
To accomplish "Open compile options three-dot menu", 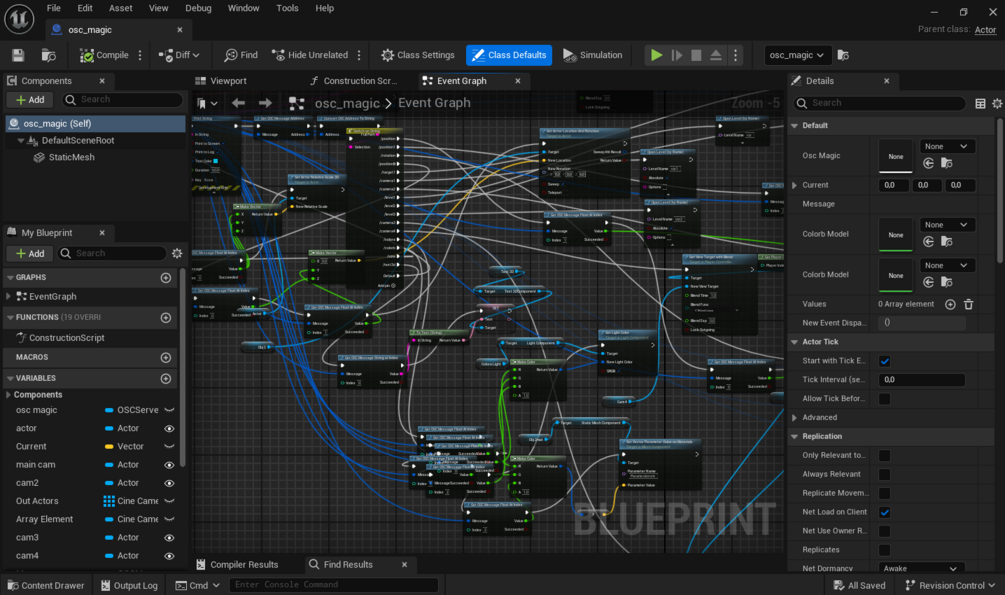I will pyautogui.click(x=140, y=55).
